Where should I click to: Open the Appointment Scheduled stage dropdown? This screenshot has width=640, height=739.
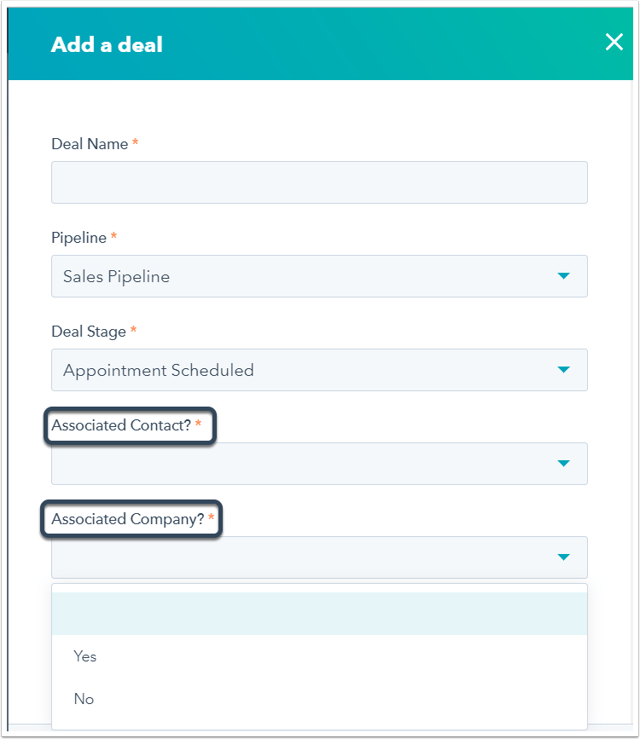(x=300, y=370)
